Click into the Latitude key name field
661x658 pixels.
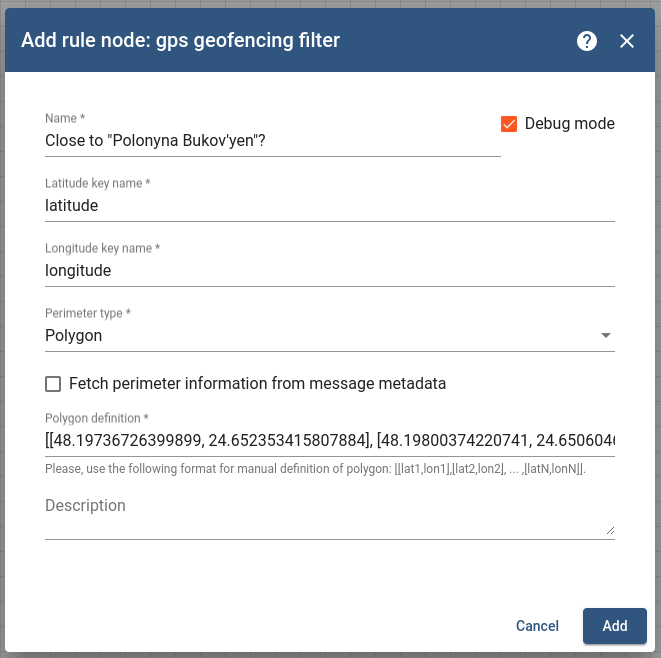(330, 206)
